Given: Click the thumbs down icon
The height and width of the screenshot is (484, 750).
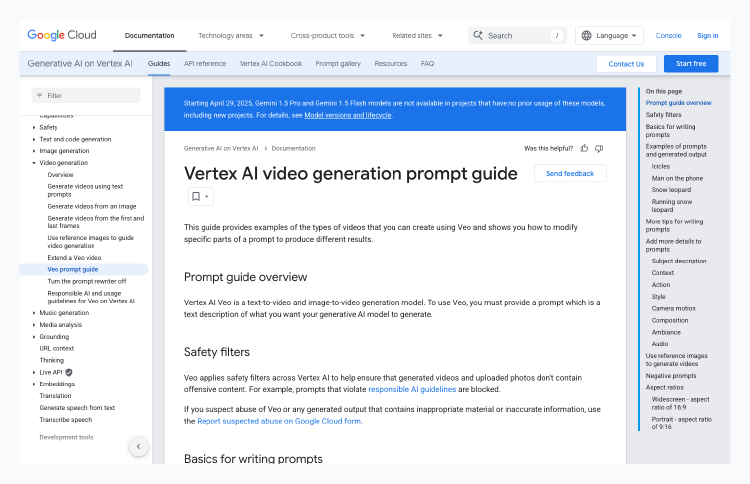Looking at the screenshot, I should pos(599,148).
